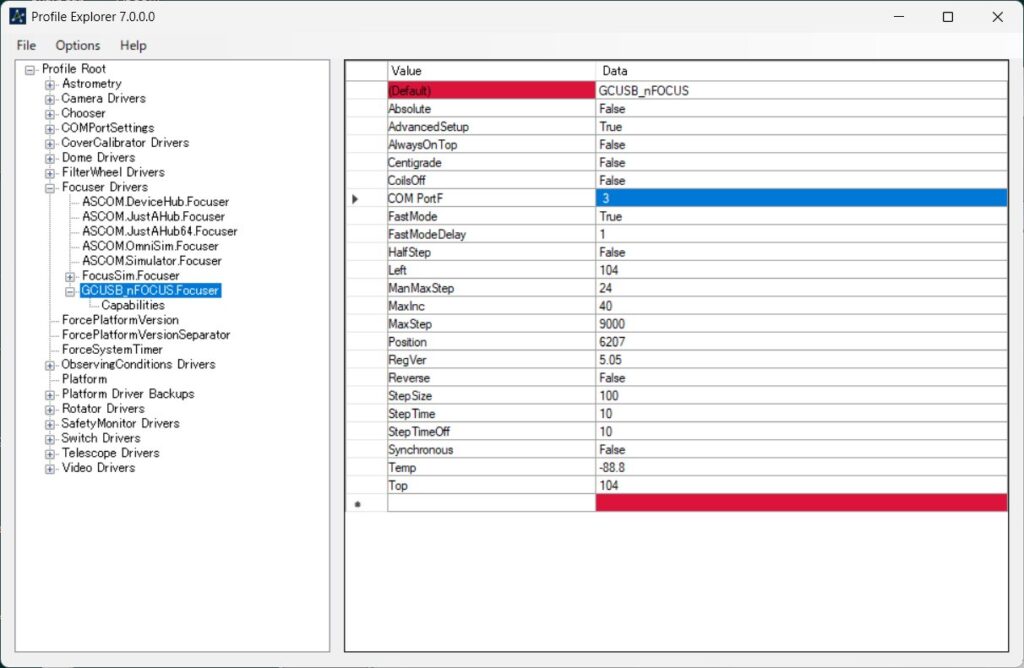Image resolution: width=1024 pixels, height=668 pixels.
Task: Open the Options menu
Action: [78, 45]
